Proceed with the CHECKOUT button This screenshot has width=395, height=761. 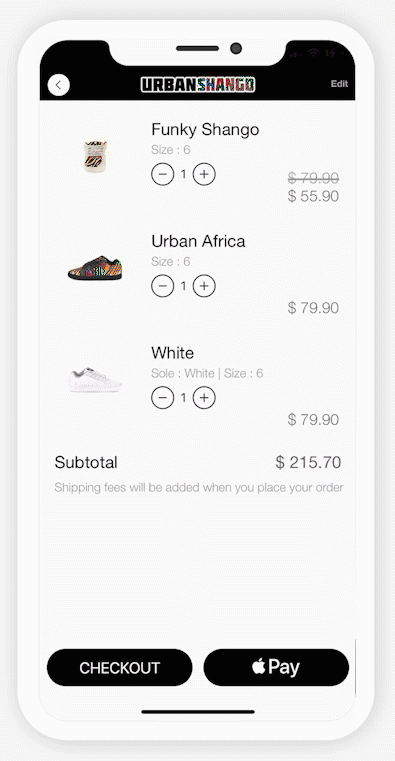[119, 667]
